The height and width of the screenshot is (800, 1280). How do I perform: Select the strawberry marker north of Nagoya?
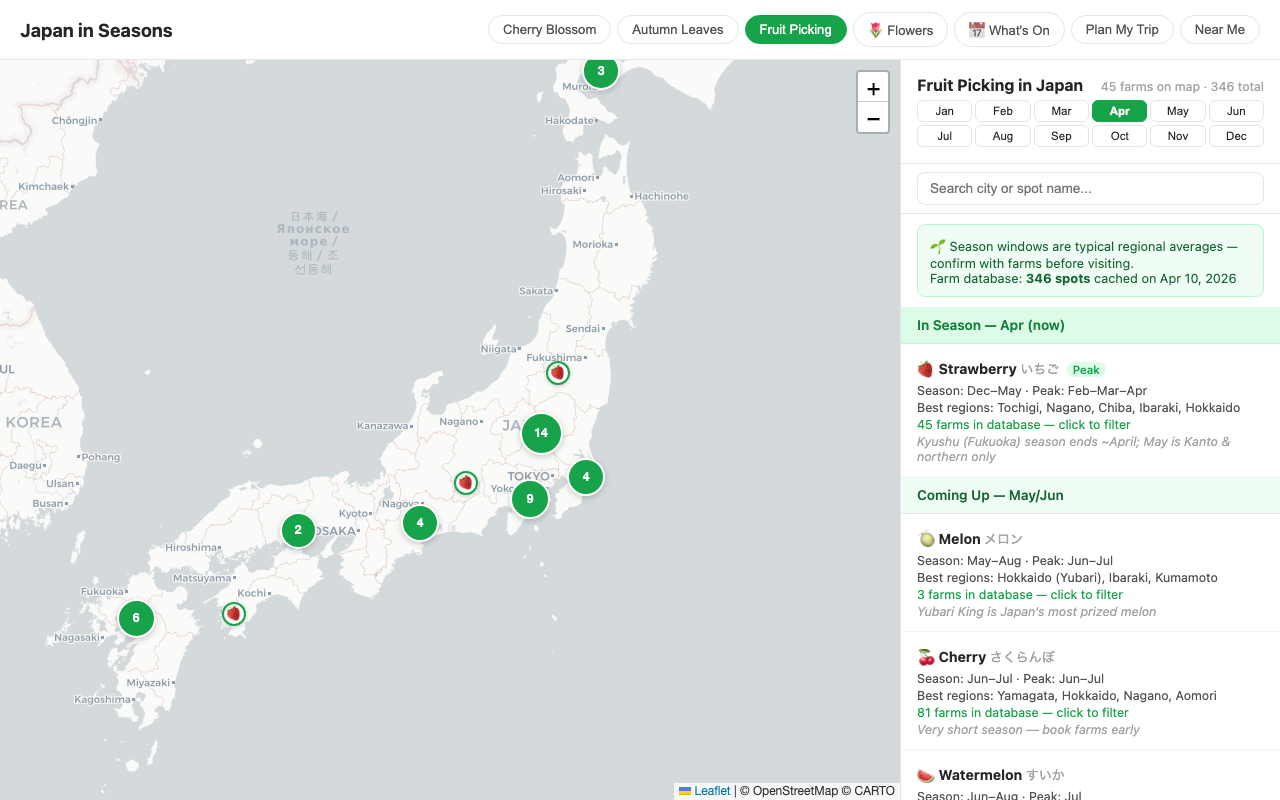pyautogui.click(x=466, y=483)
